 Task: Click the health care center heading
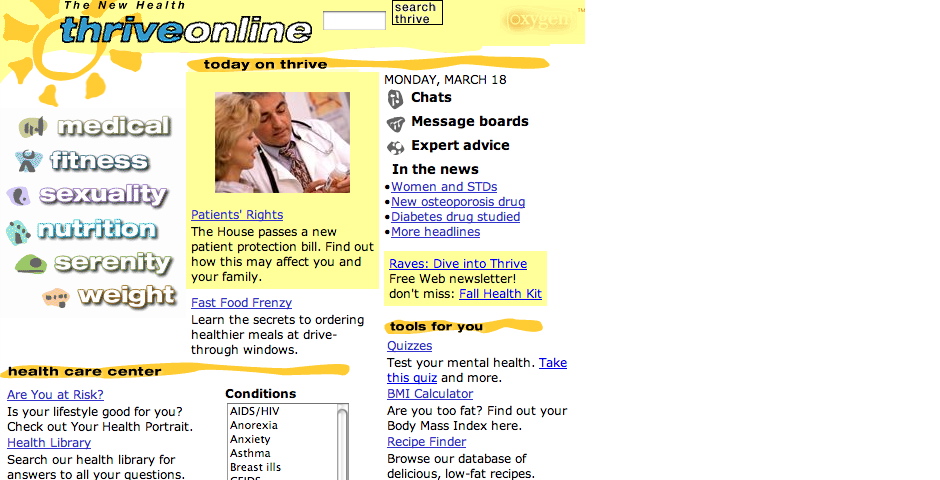pos(85,372)
